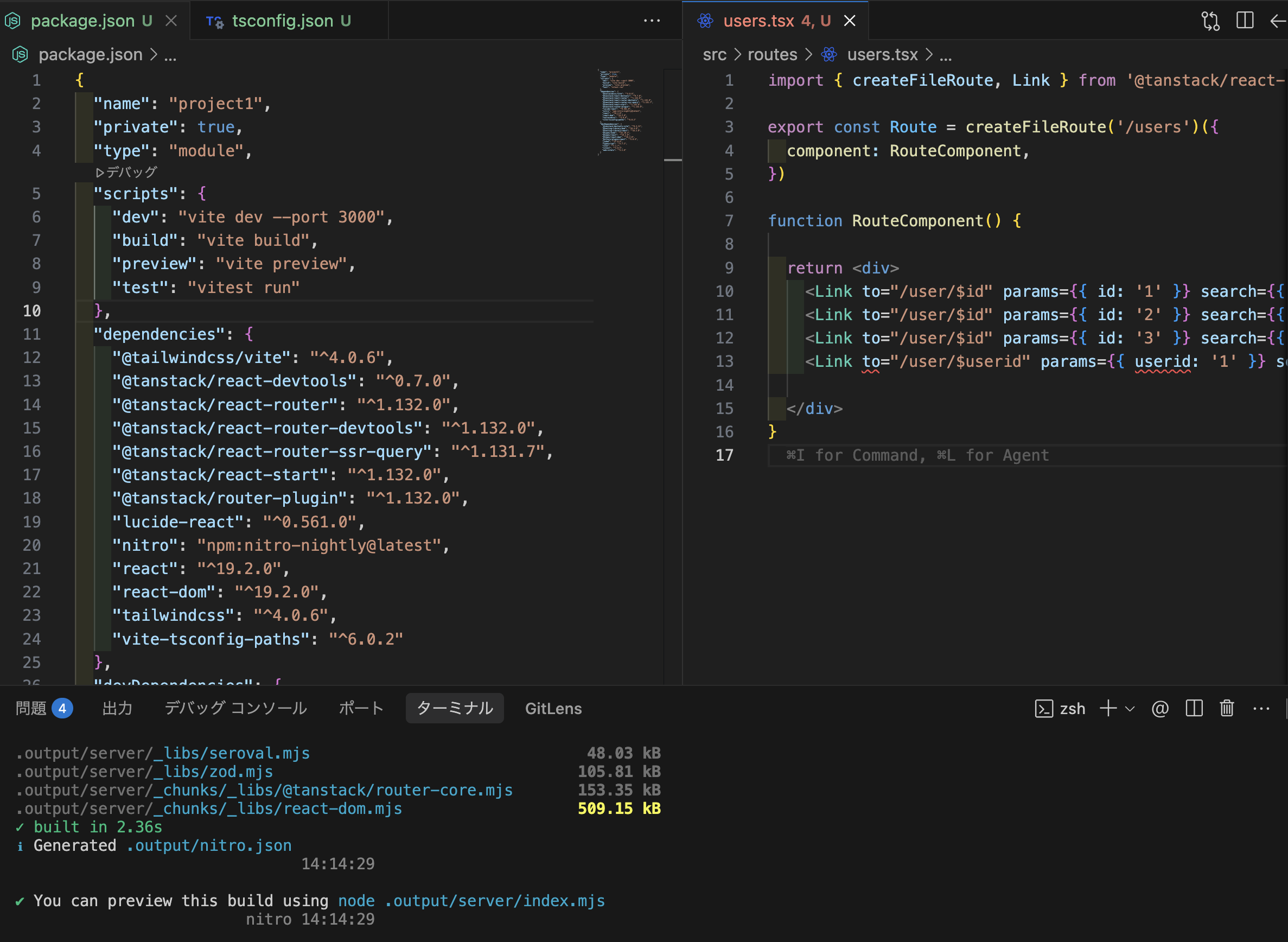Expand the users.tsx breadcrumb ellipsis
1288x942 pixels.
click(945, 55)
